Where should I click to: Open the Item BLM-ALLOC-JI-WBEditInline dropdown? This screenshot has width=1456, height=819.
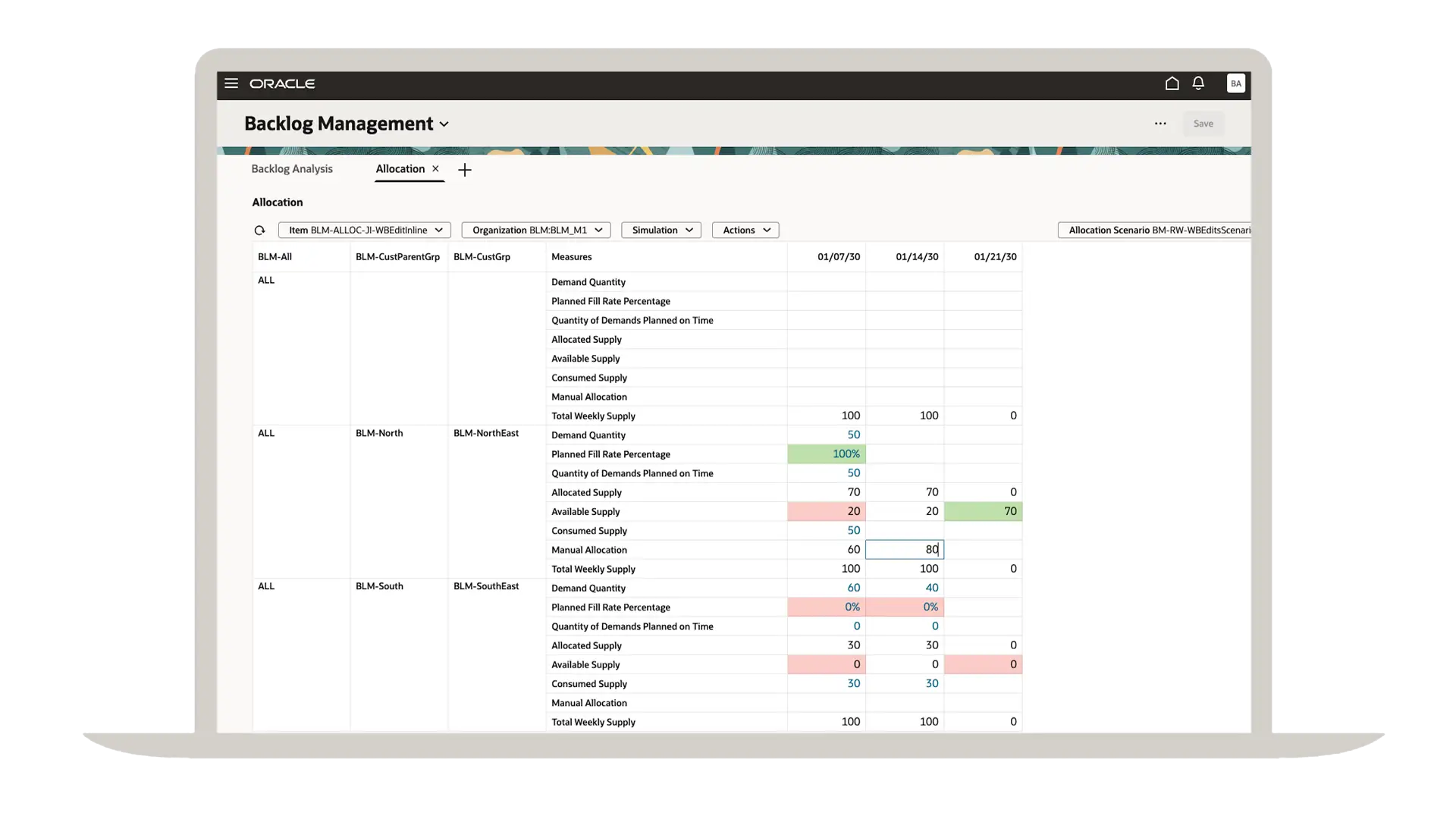tap(364, 230)
